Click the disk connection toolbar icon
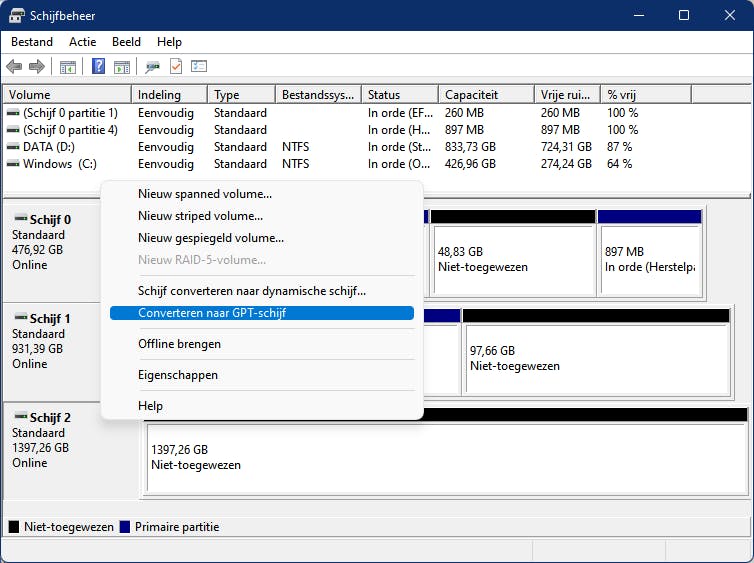The image size is (754, 563). 152,67
